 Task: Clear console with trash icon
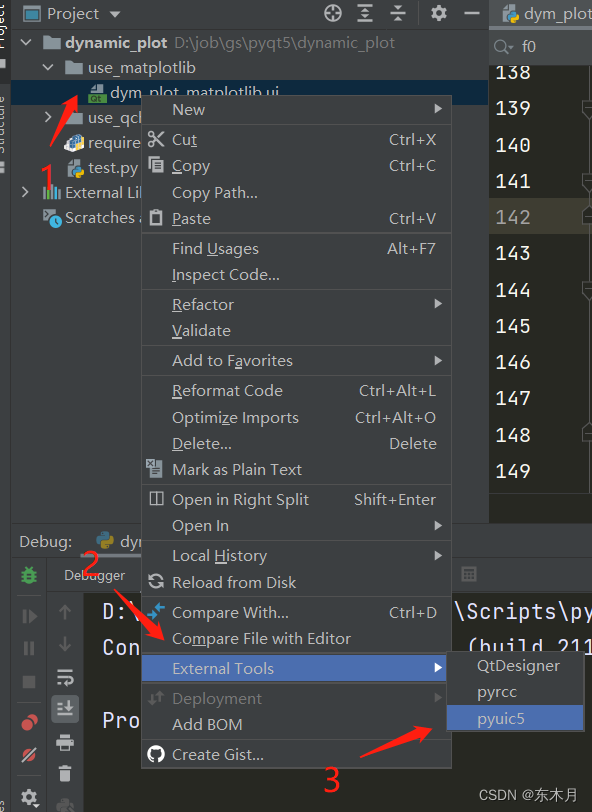[x=65, y=774]
